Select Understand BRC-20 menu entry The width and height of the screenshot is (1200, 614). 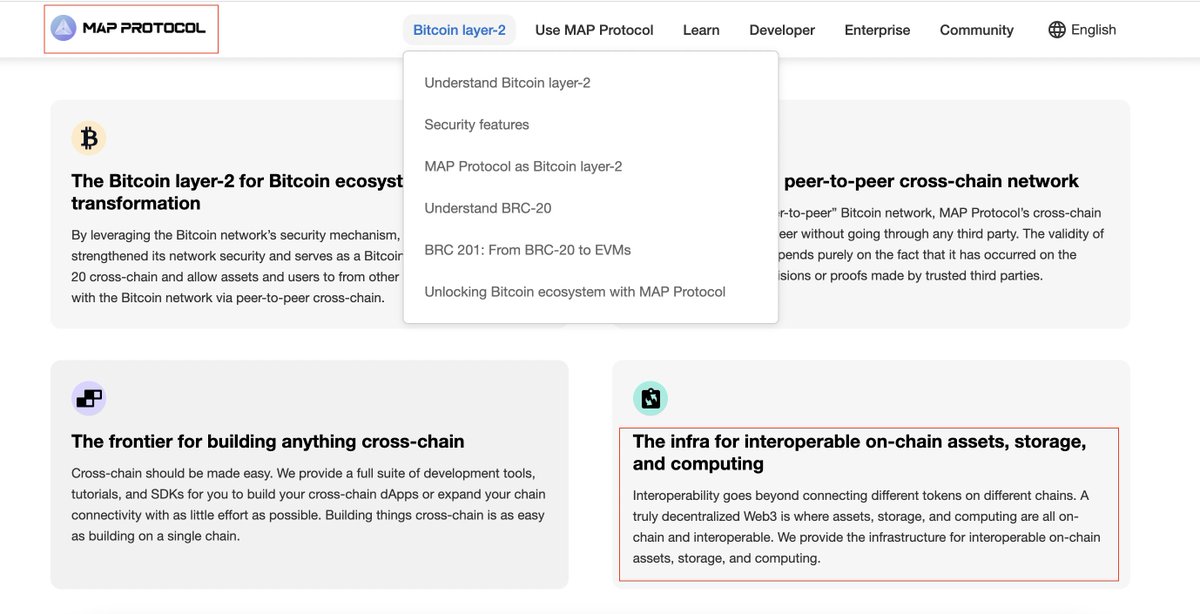click(488, 208)
